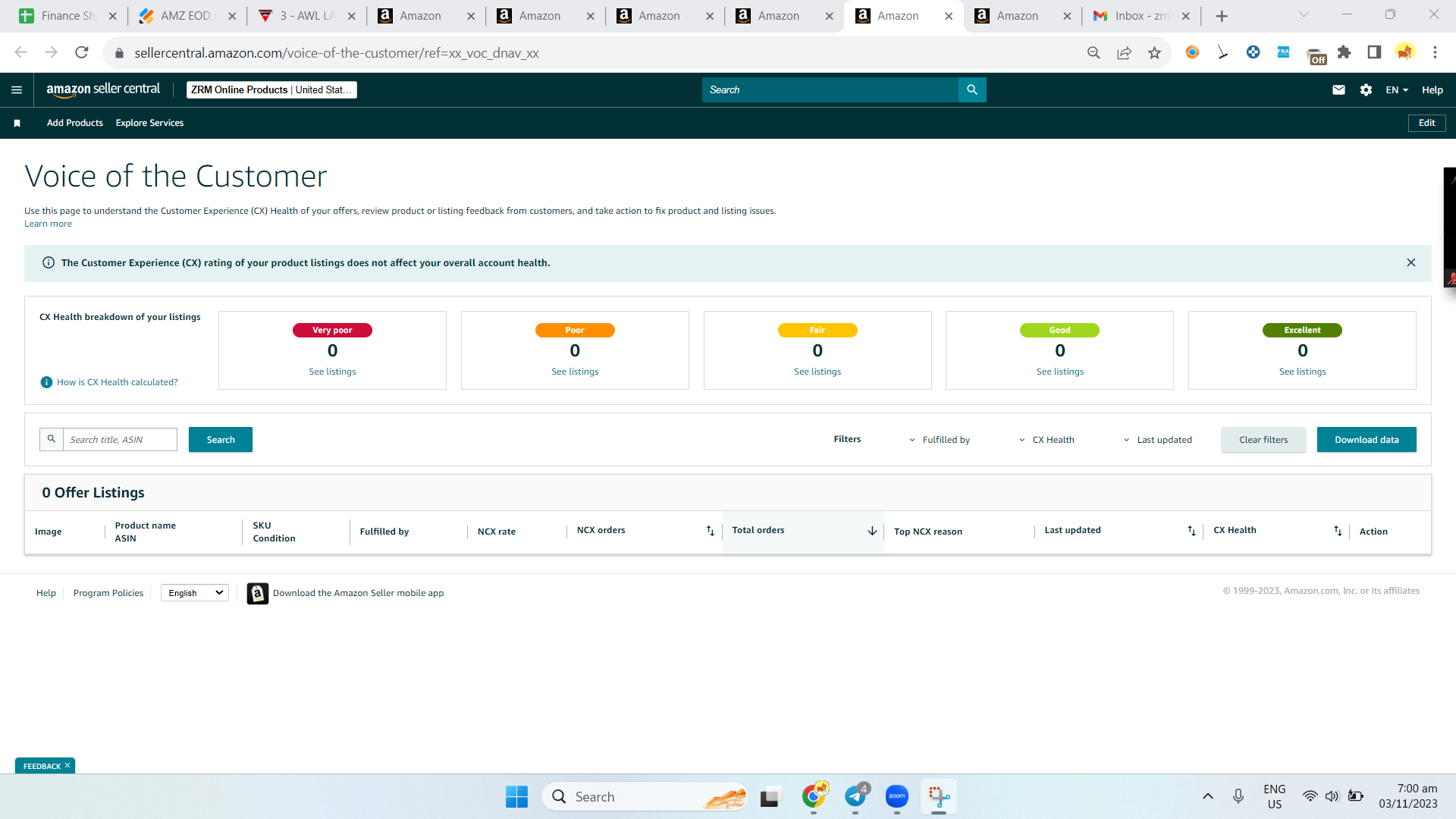This screenshot has height=819, width=1456.
Task: Open volume control in system tray
Action: pyautogui.click(x=1332, y=796)
